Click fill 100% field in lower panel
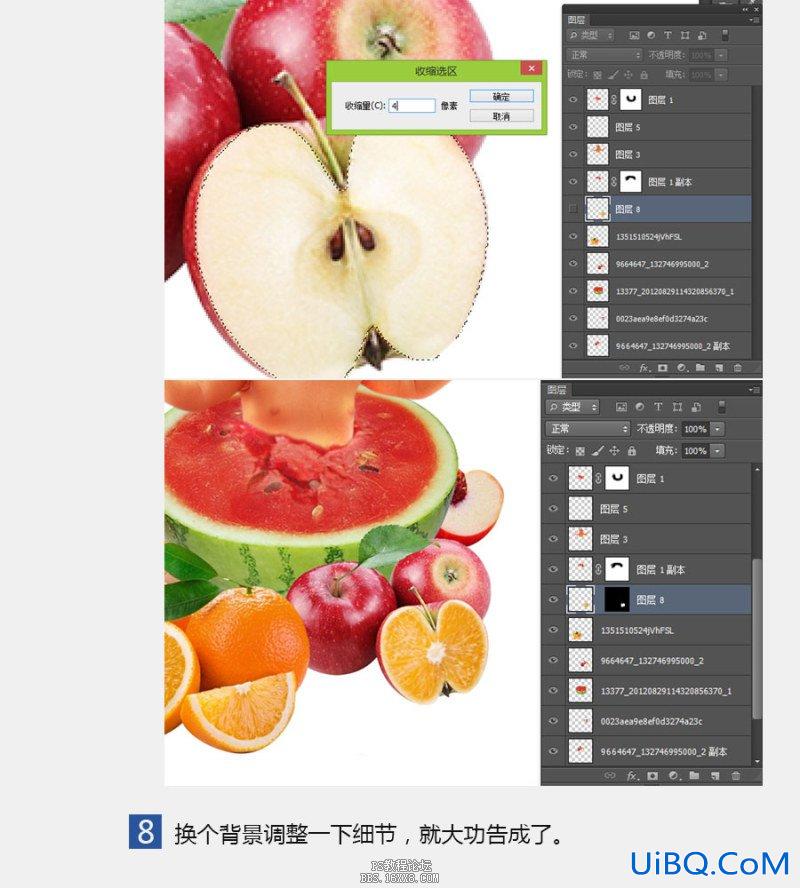The image size is (800, 888). click(695, 451)
